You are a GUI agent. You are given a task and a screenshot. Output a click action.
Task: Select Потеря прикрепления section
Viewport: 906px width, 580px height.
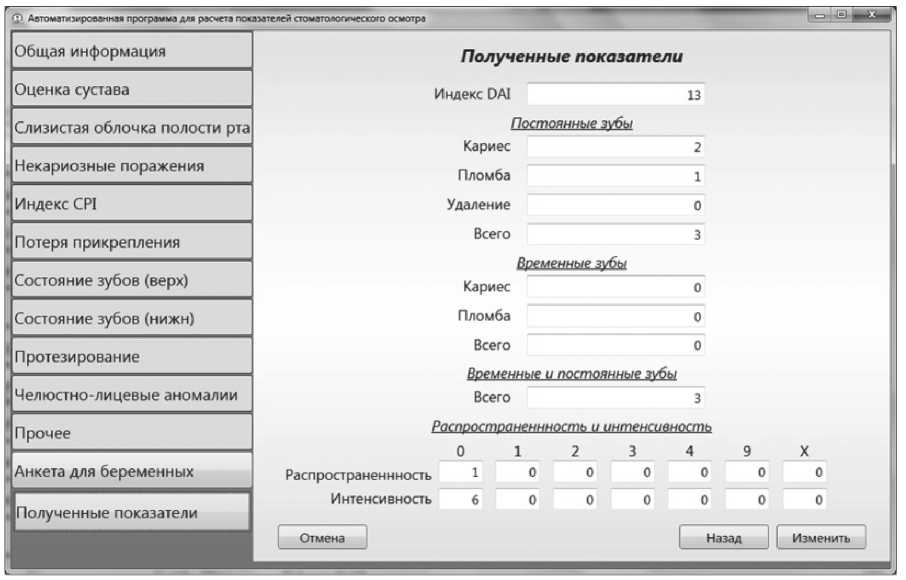132,241
